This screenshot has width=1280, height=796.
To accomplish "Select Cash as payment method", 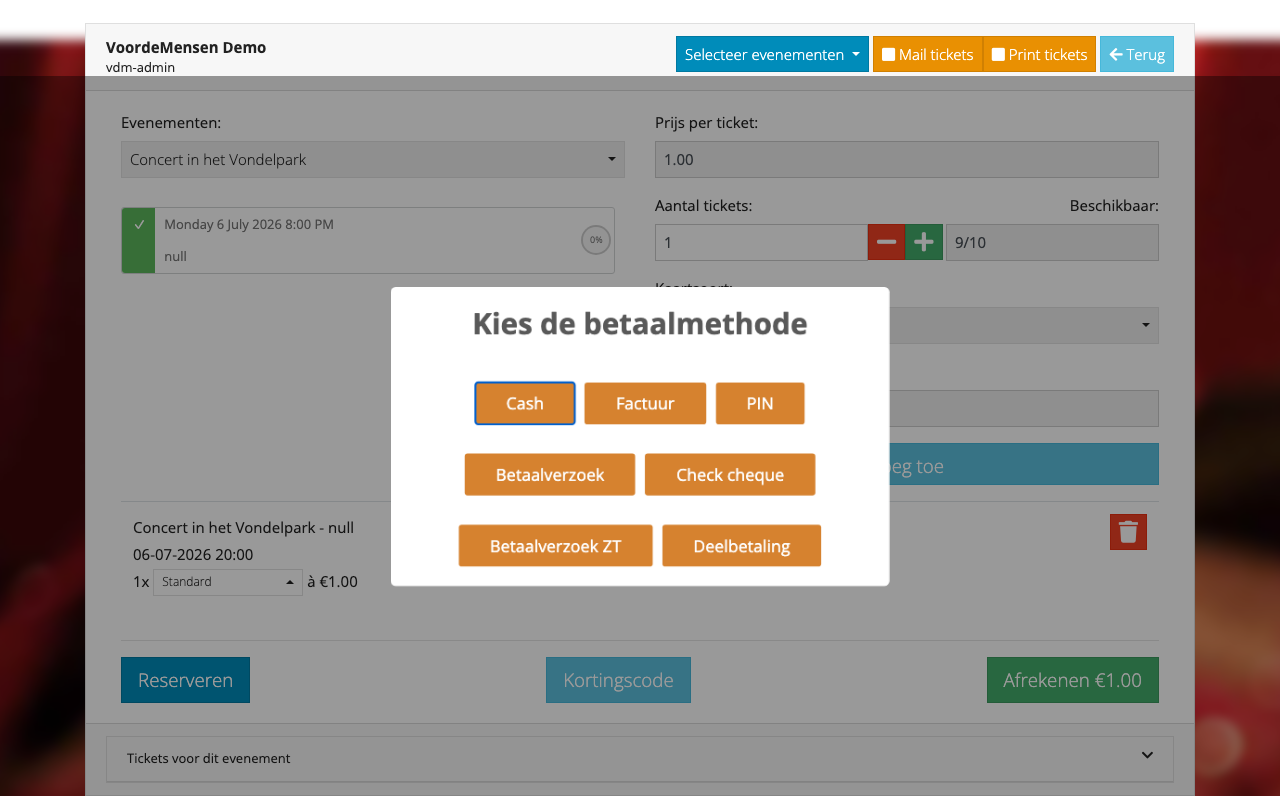I will tap(524, 403).
